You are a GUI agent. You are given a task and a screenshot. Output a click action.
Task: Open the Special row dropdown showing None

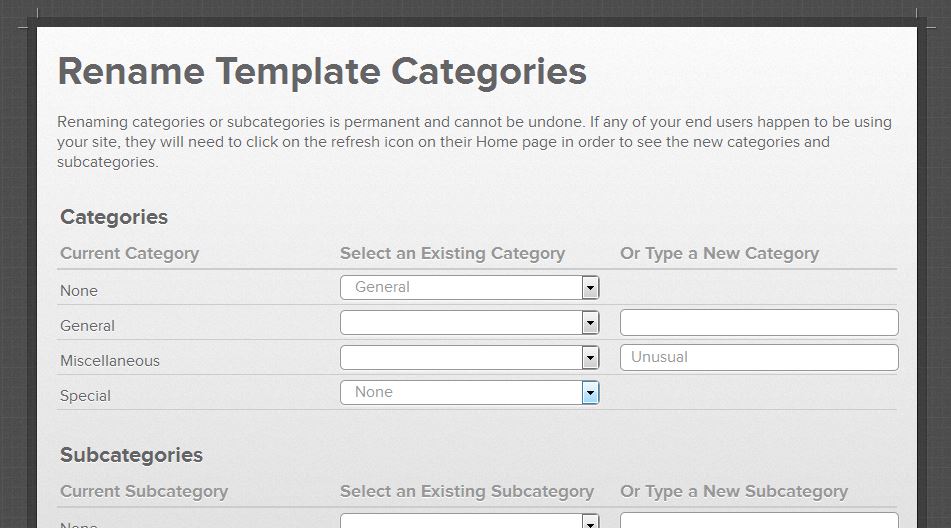tap(469, 393)
